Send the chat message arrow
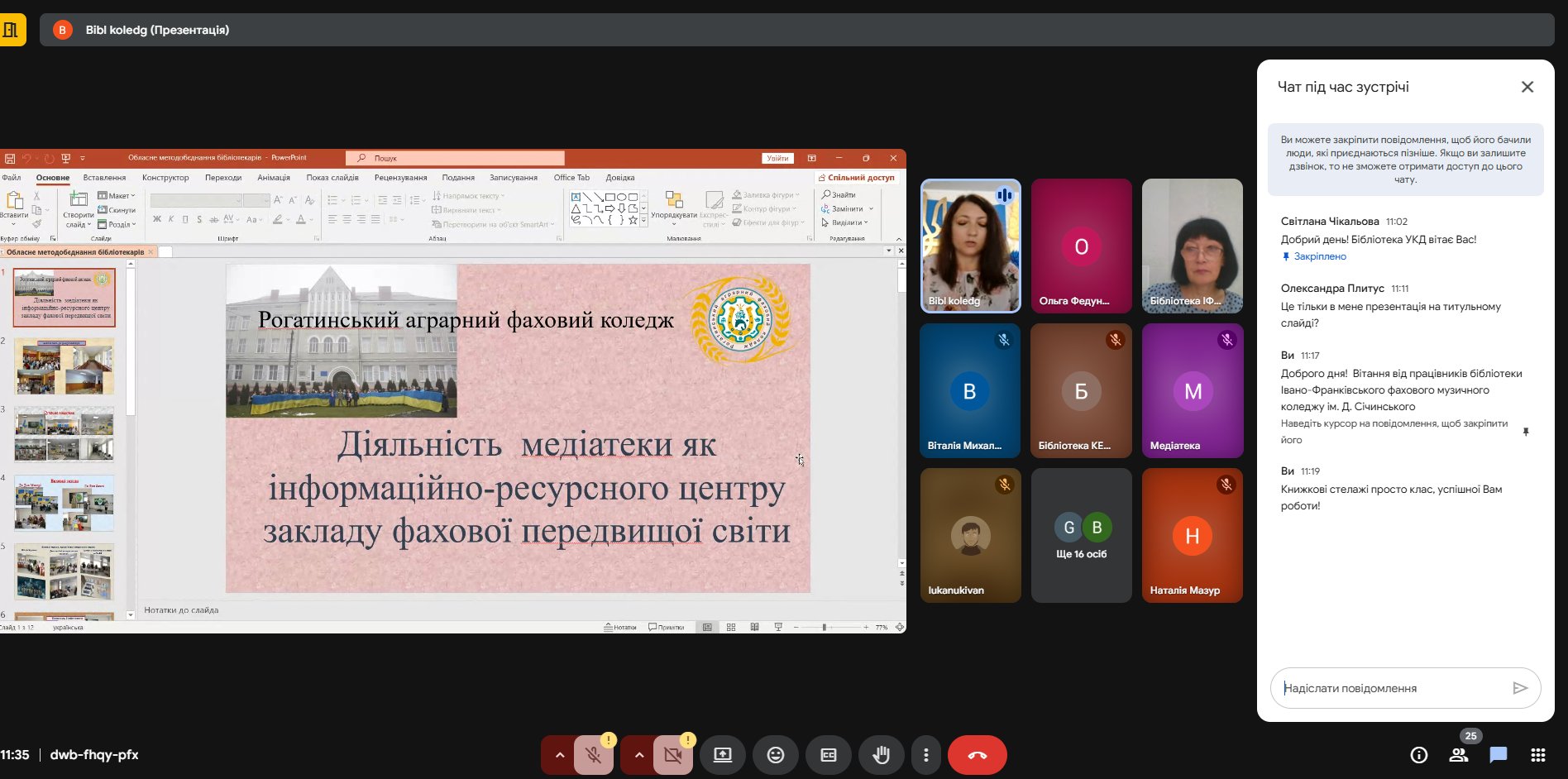1568x779 pixels. coord(1519,688)
